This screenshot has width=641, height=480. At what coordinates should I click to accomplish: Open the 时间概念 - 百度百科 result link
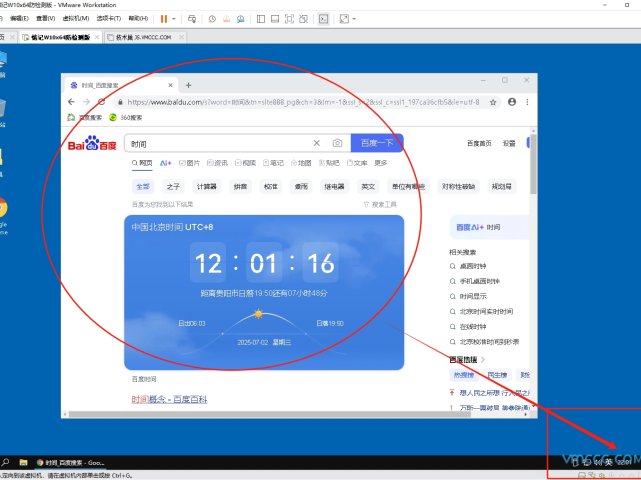pos(170,399)
